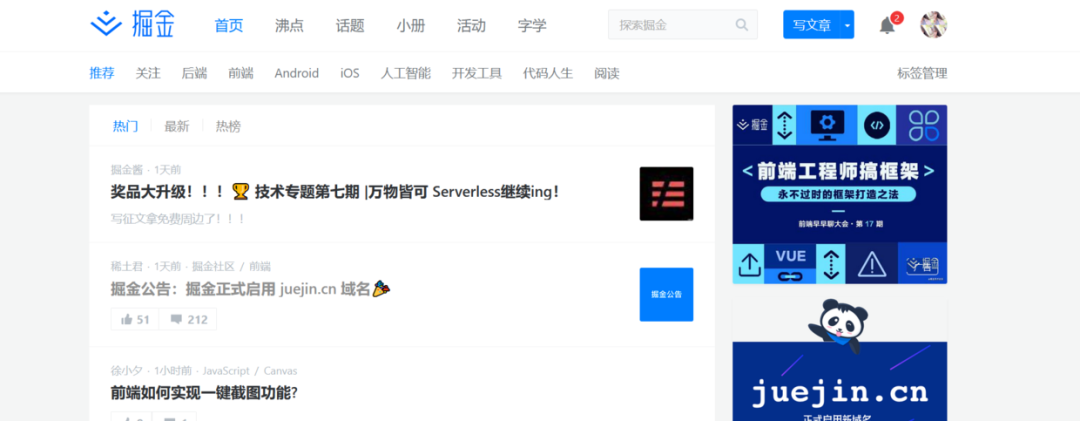Select the 阅读 category tab
This screenshot has width=1080, height=421.
pyautogui.click(x=607, y=73)
